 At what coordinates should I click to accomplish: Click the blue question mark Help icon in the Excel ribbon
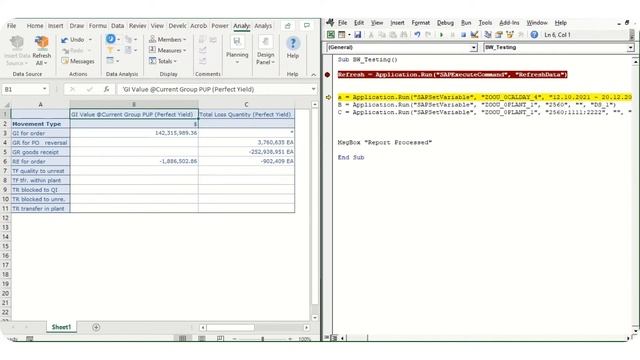293,43
